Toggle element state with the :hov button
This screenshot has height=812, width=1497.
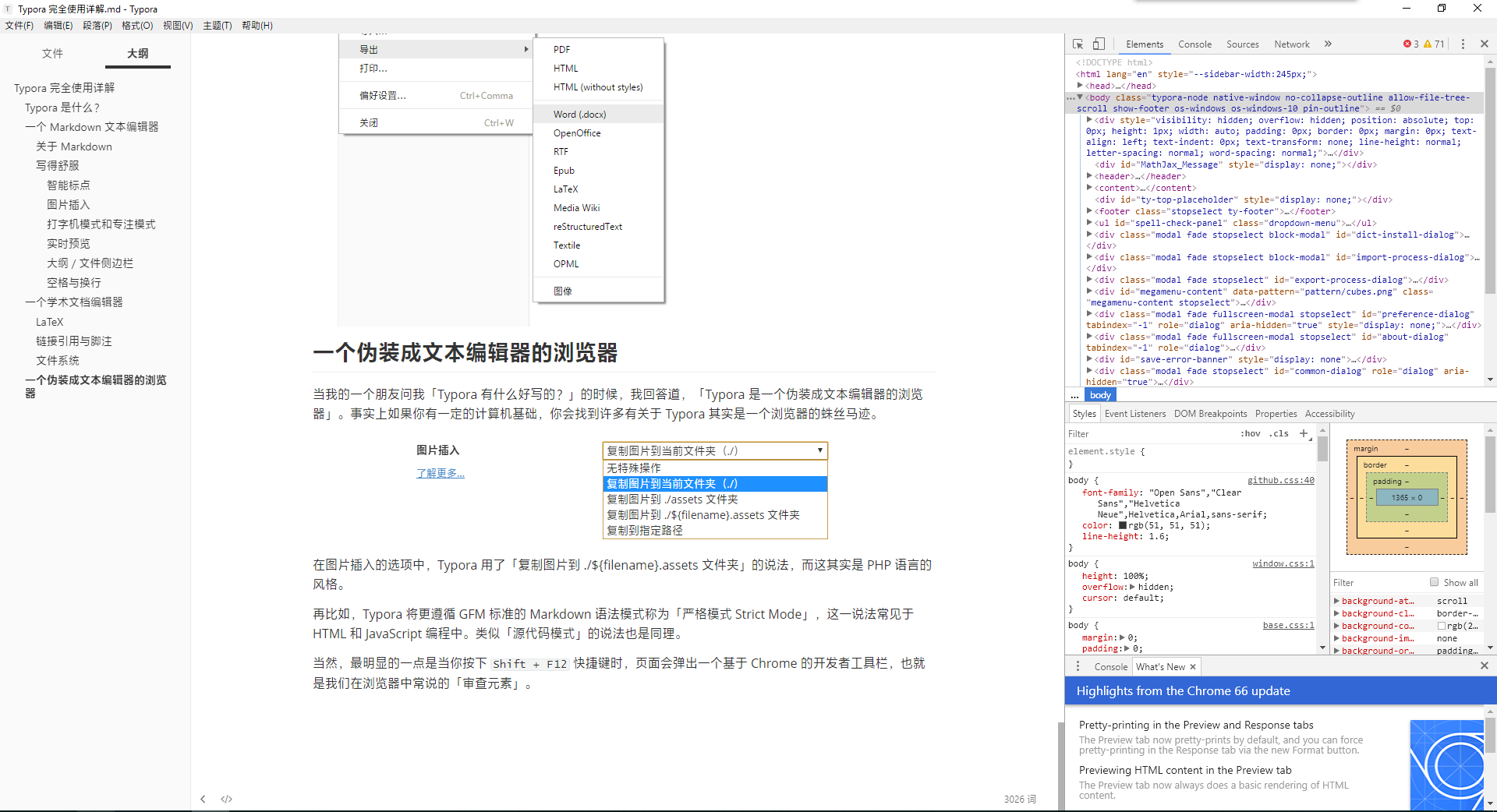(1250, 434)
